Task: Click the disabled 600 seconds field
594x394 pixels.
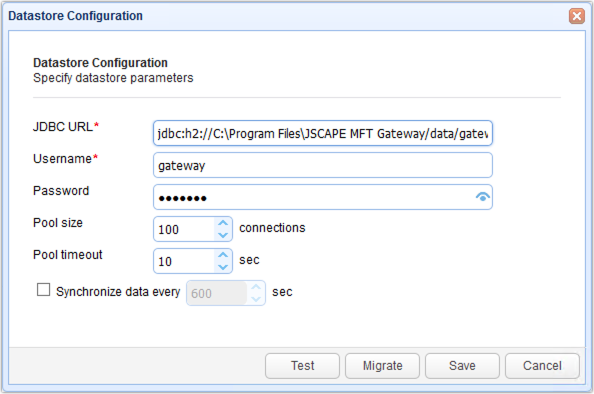Action: point(217,293)
